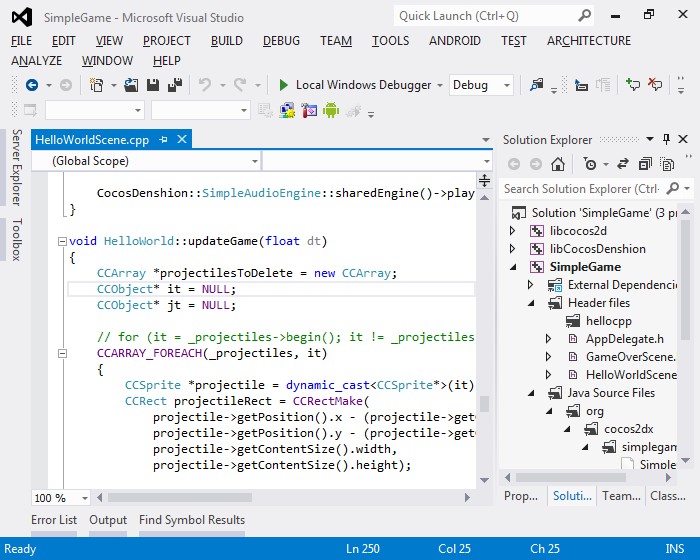This screenshot has height=560, width=700.
Task: Click the Visual Studio logo icon
Action: point(22,17)
